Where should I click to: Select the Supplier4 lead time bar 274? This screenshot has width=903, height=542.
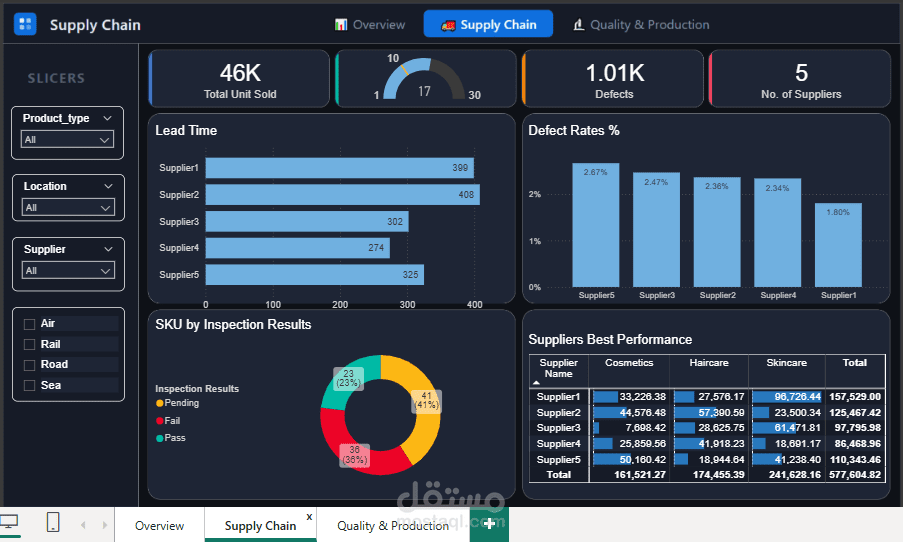click(x=298, y=248)
